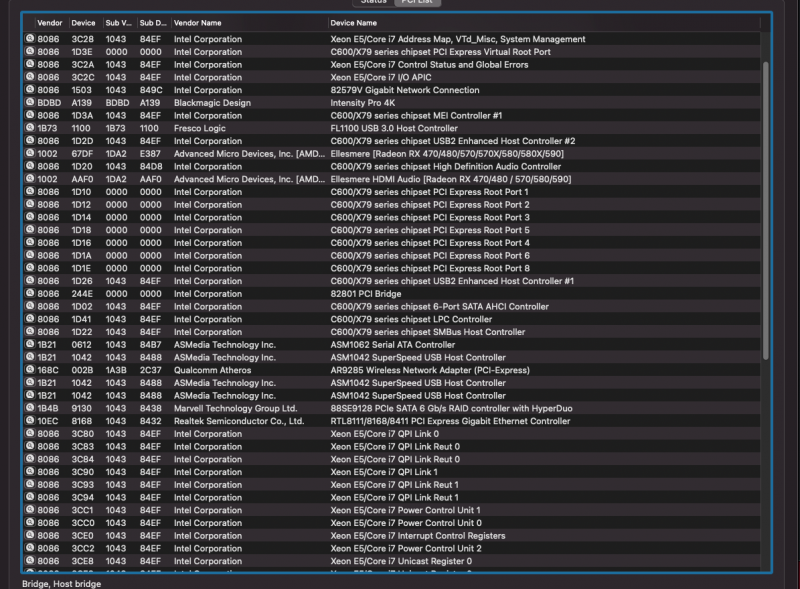Click the lookup icon for Xeon E5 Unicast Register 0
This screenshot has width=800, height=589.
click(x=30, y=560)
